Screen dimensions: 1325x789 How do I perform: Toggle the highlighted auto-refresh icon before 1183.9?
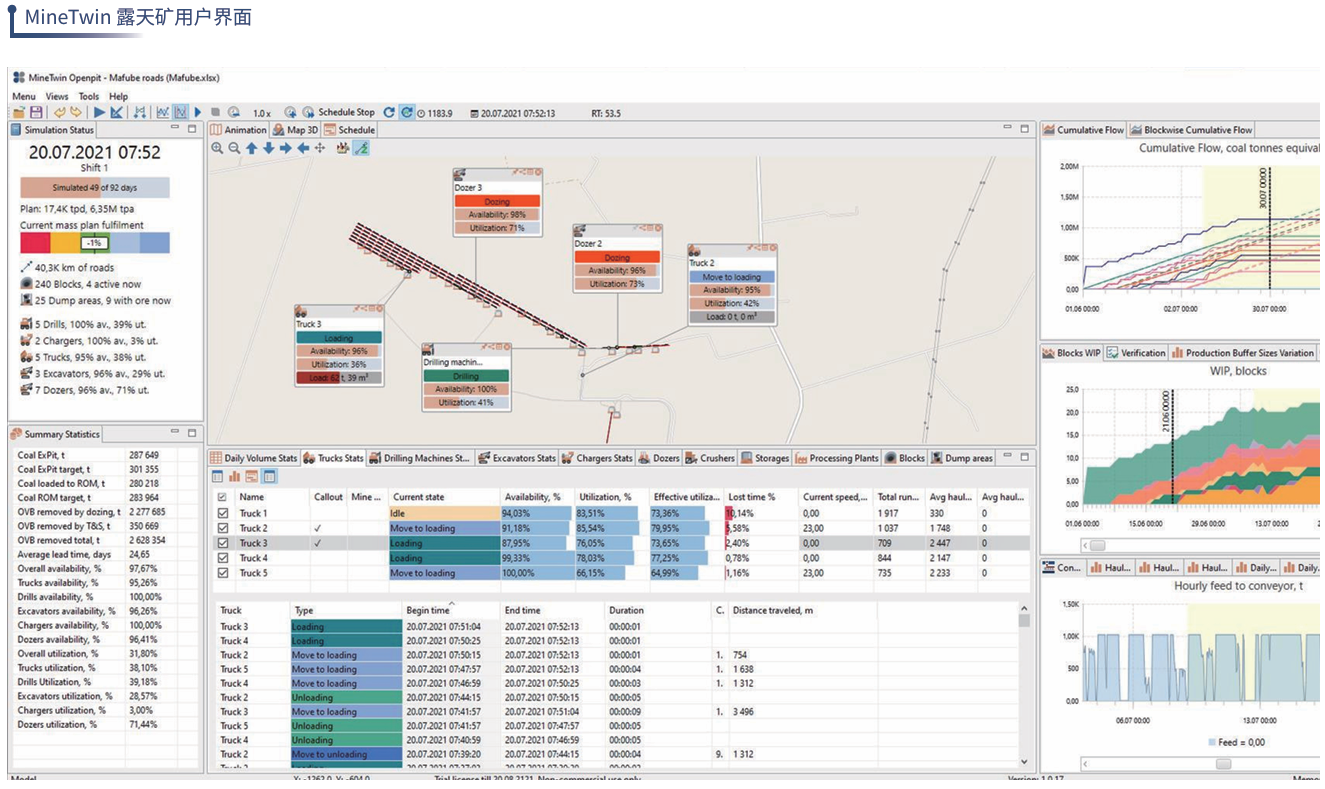tap(405, 113)
